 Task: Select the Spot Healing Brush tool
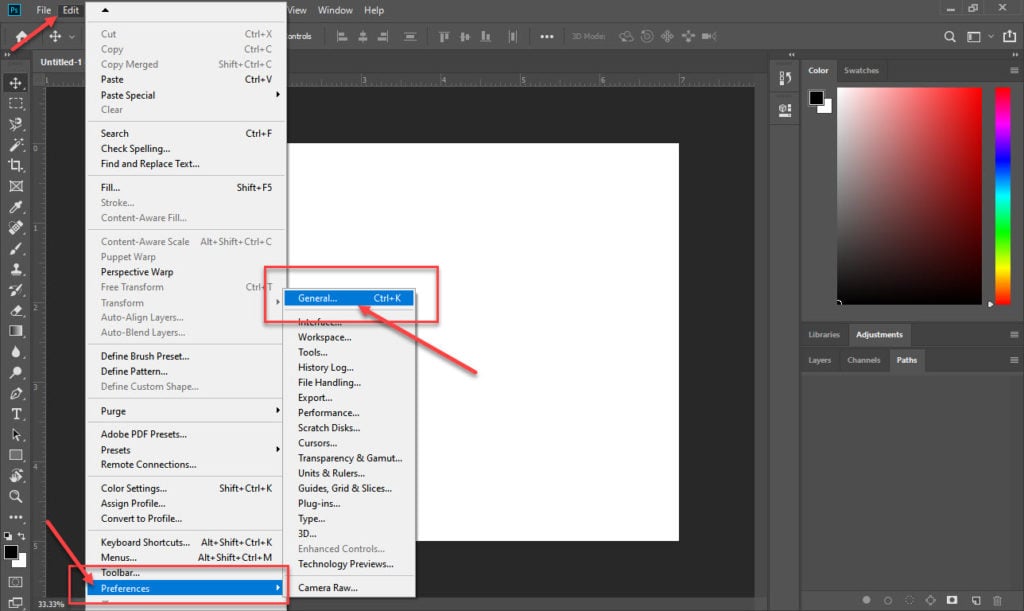(16, 228)
